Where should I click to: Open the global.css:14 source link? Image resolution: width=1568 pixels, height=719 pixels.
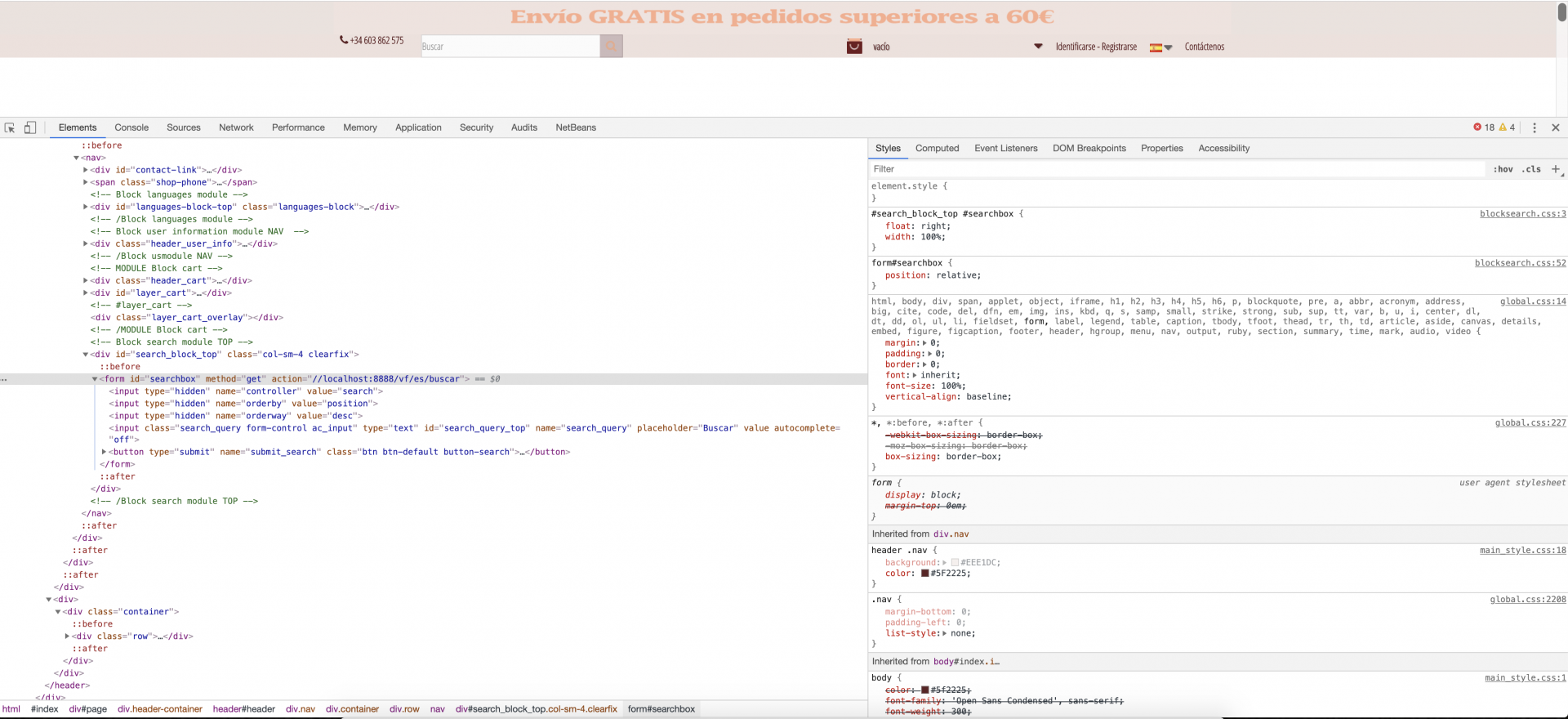pos(1533,301)
